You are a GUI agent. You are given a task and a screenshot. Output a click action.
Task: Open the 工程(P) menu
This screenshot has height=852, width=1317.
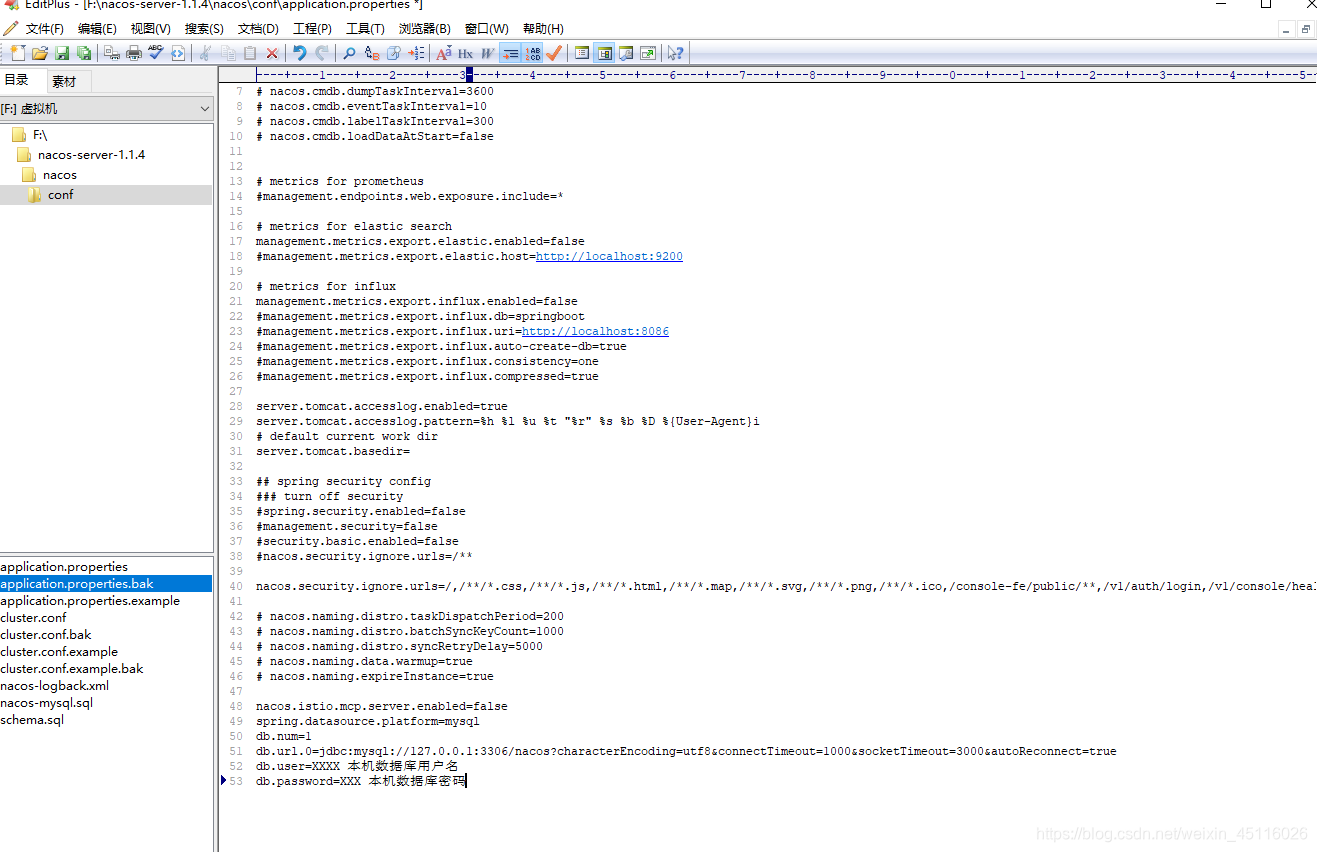tap(312, 29)
